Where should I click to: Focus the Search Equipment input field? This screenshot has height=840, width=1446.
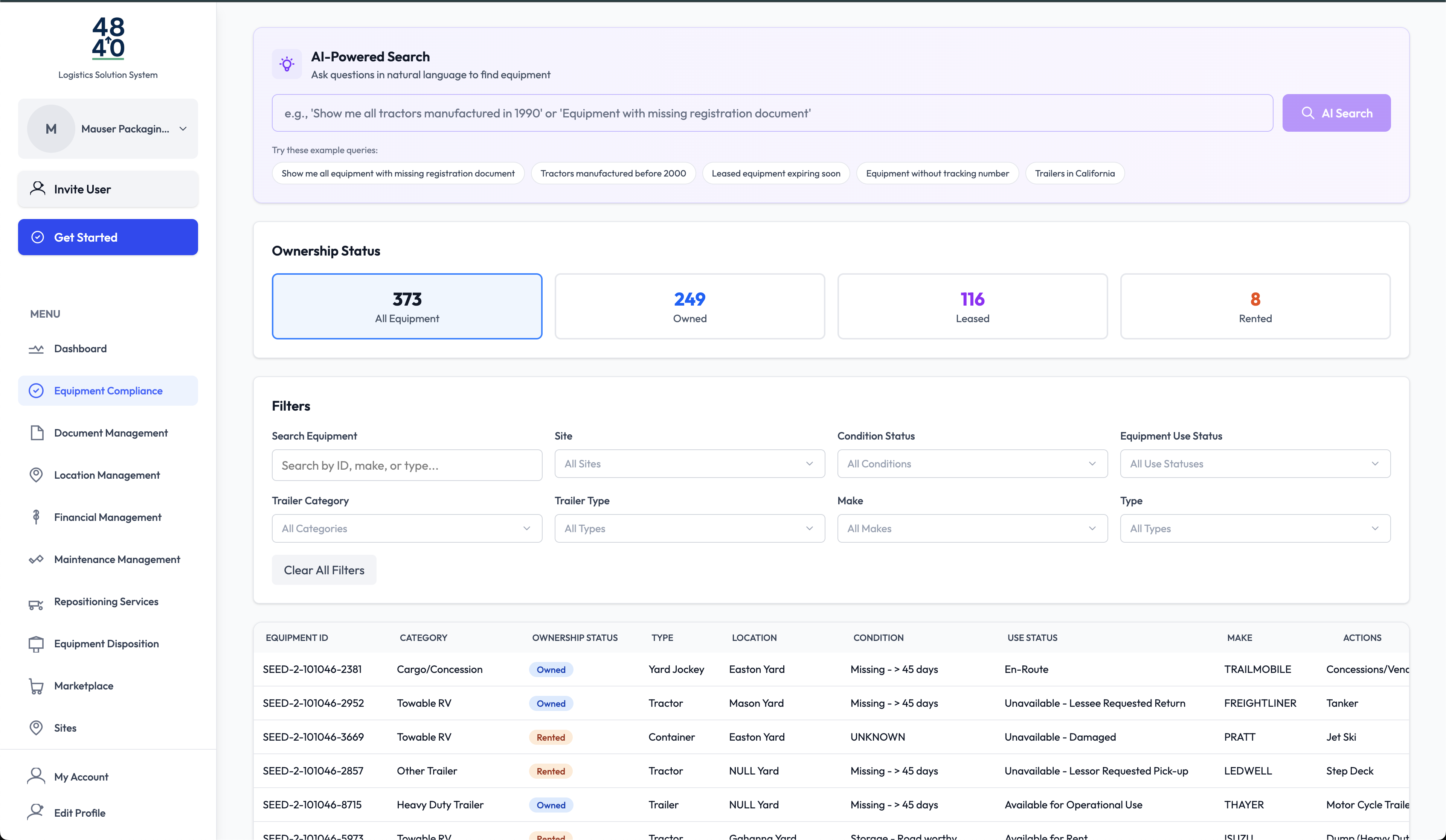[x=407, y=465]
